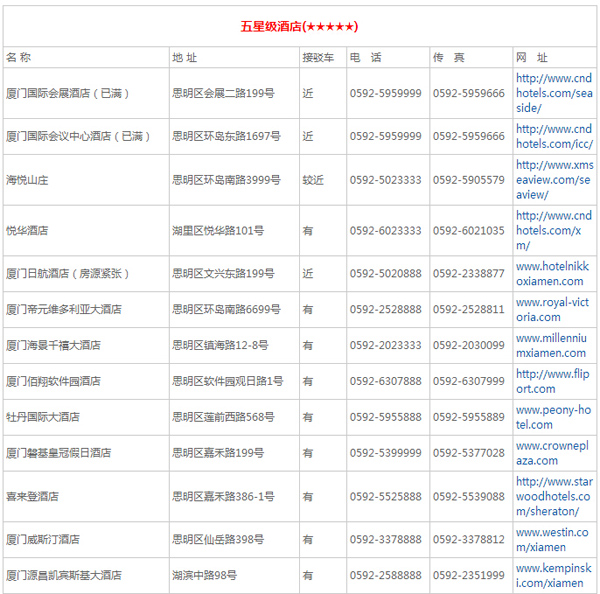
Task: Click the 传真 column header
Action: point(448,57)
